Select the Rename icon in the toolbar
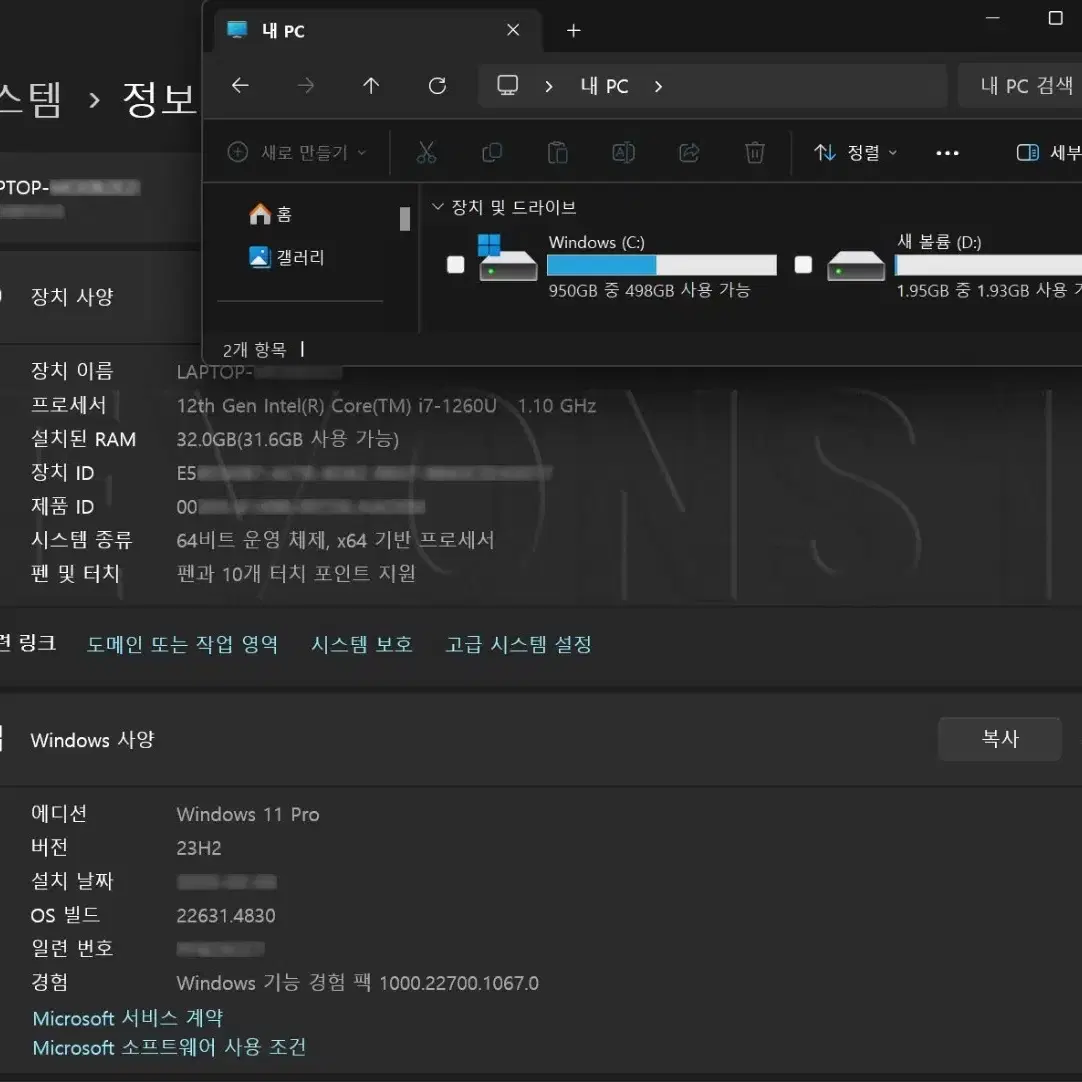The image size is (1082, 1082). click(x=622, y=152)
